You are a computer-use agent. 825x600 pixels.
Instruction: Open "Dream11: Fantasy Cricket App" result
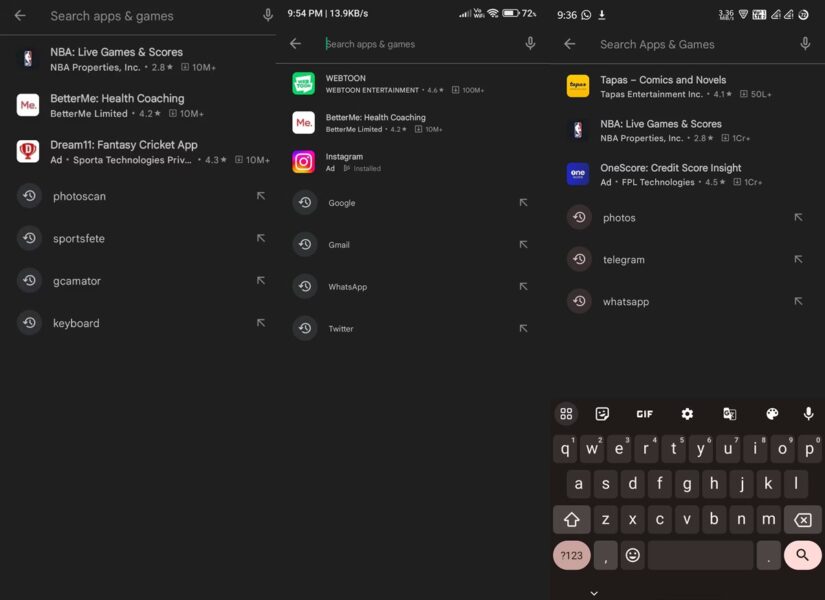[x=138, y=152]
